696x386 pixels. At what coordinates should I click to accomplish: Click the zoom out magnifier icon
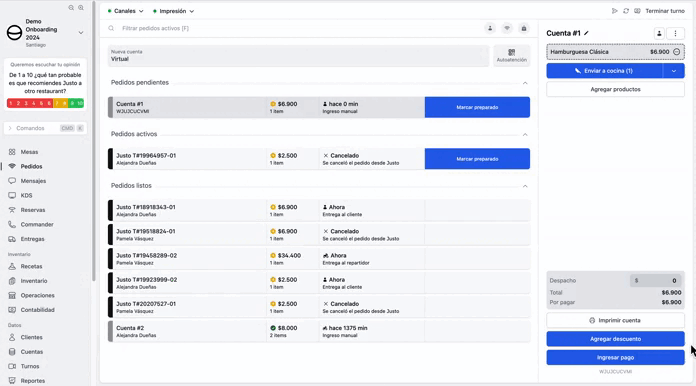coord(71,8)
